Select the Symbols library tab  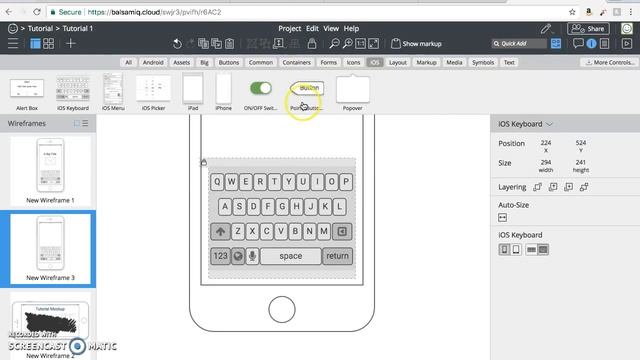point(483,62)
